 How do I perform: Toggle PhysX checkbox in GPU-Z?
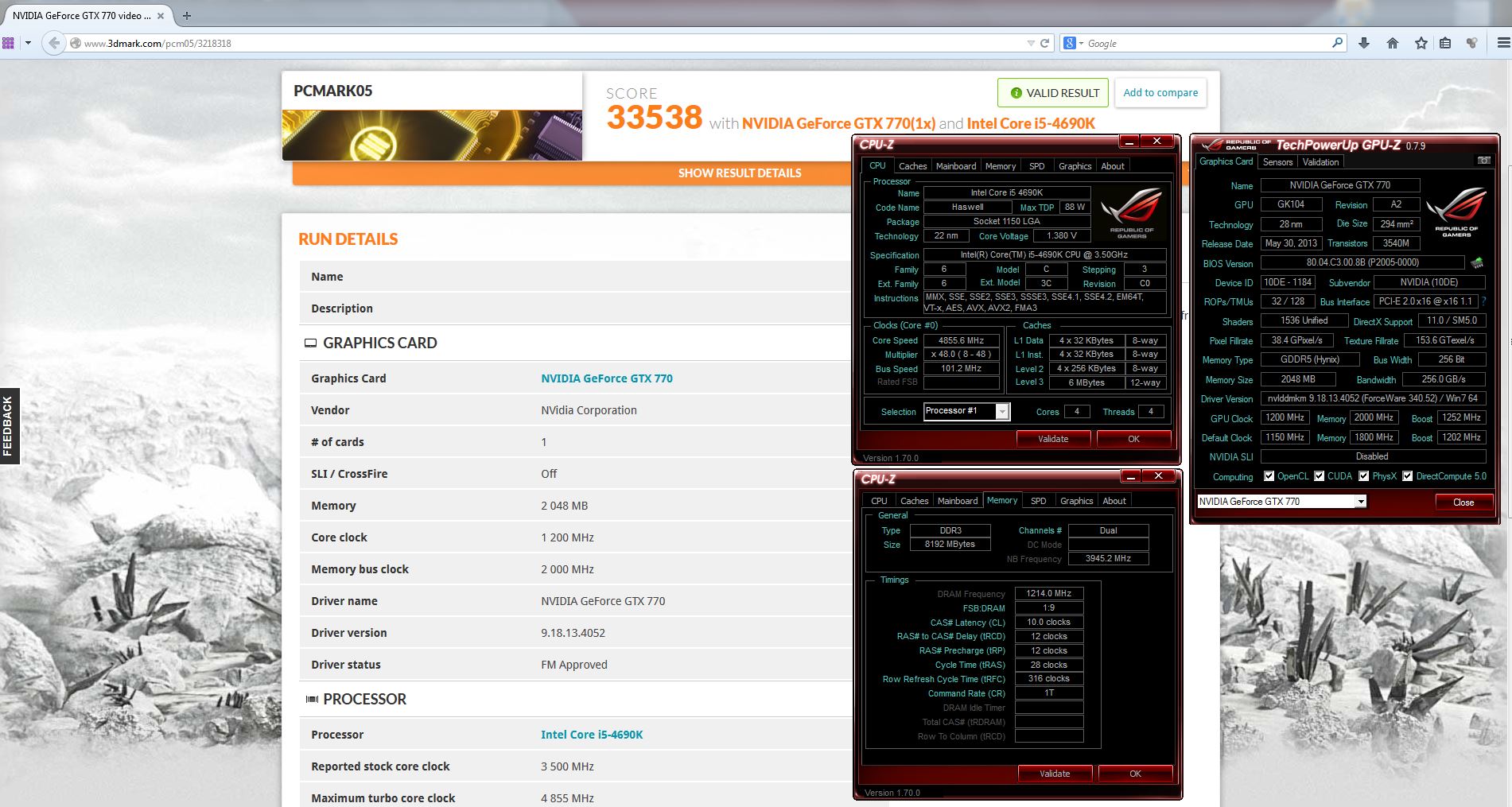pos(1363,476)
